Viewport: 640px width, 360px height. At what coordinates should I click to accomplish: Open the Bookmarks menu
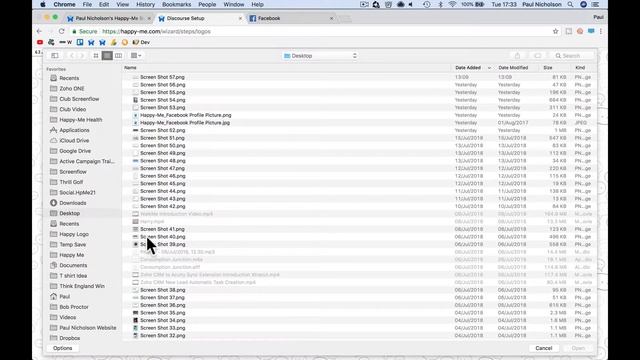pyautogui.click(x=176, y=4)
